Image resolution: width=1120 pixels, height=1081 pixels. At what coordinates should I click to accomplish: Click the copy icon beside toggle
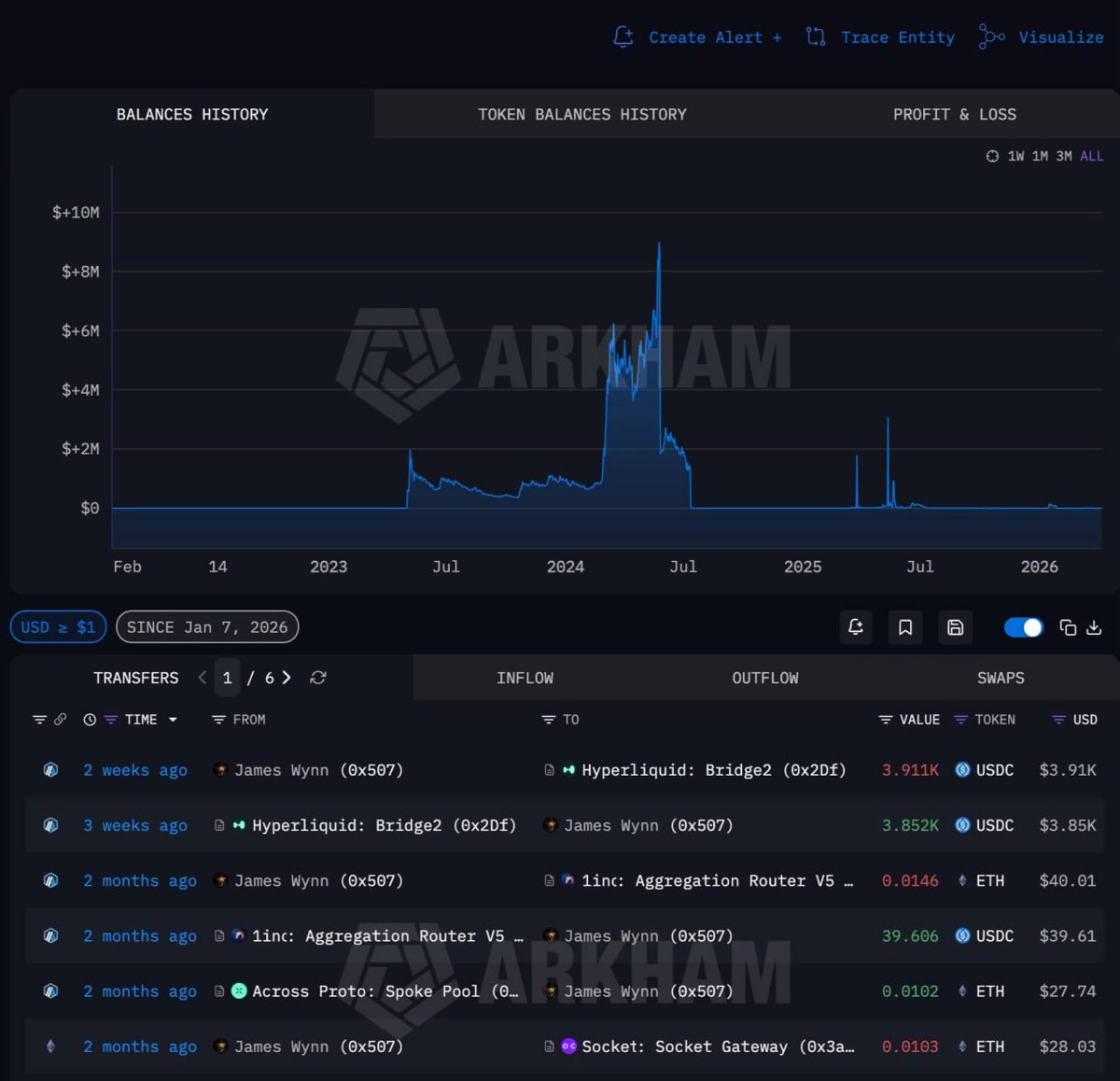click(x=1068, y=627)
